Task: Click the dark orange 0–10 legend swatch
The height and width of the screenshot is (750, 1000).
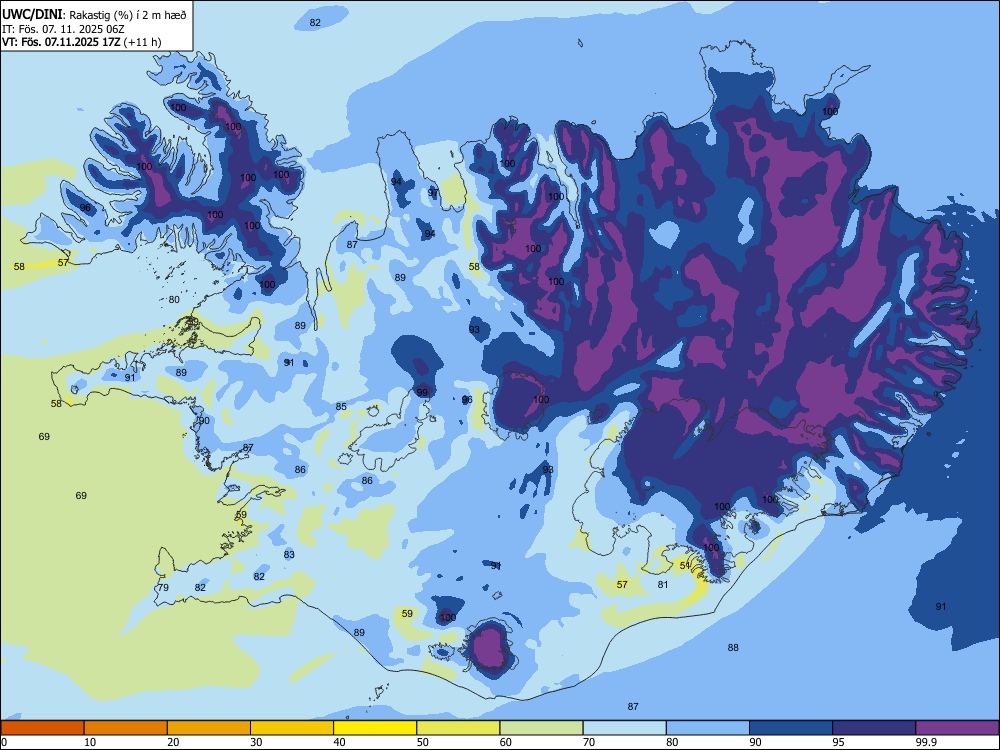Action: click(x=42, y=728)
